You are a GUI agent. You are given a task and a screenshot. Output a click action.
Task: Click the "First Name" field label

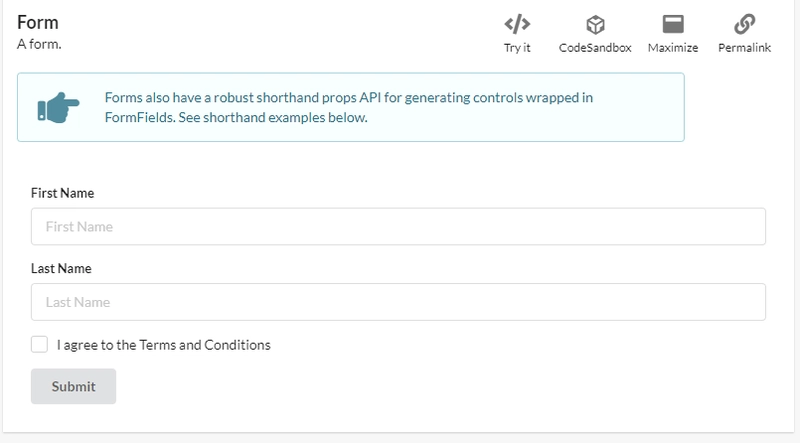(62, 193)
